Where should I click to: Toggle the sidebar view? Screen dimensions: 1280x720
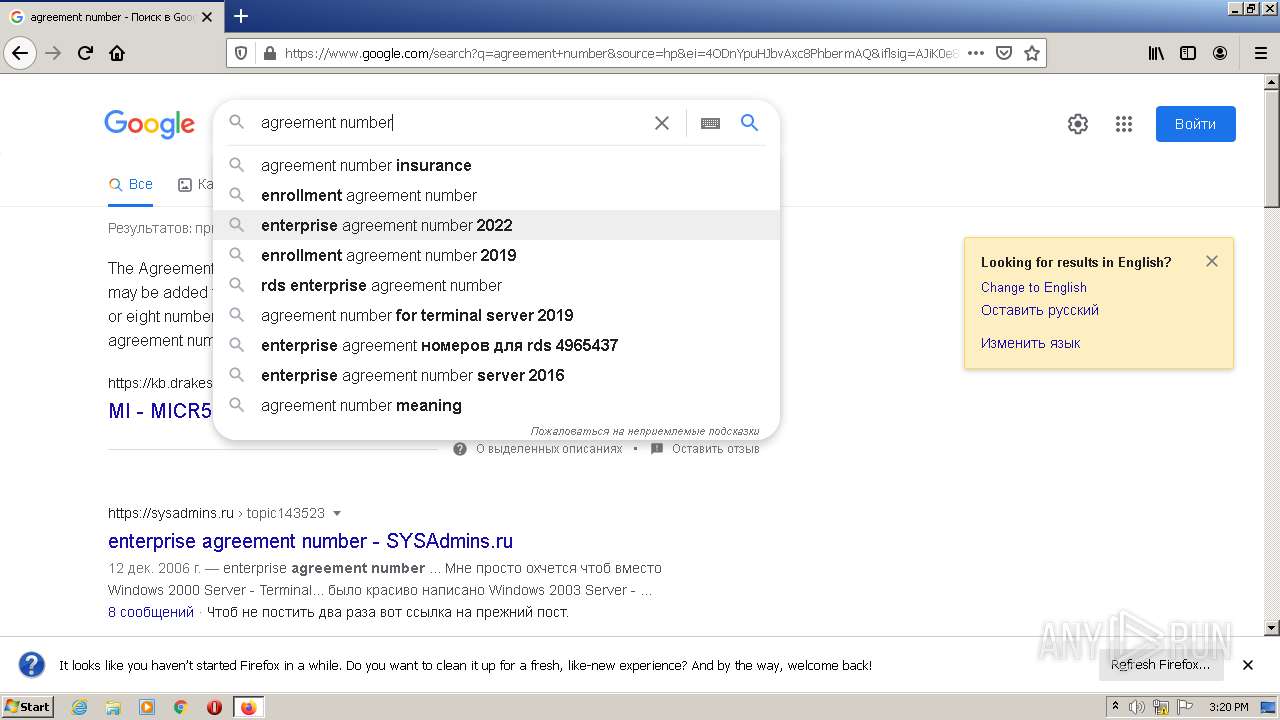(1188, 54)
